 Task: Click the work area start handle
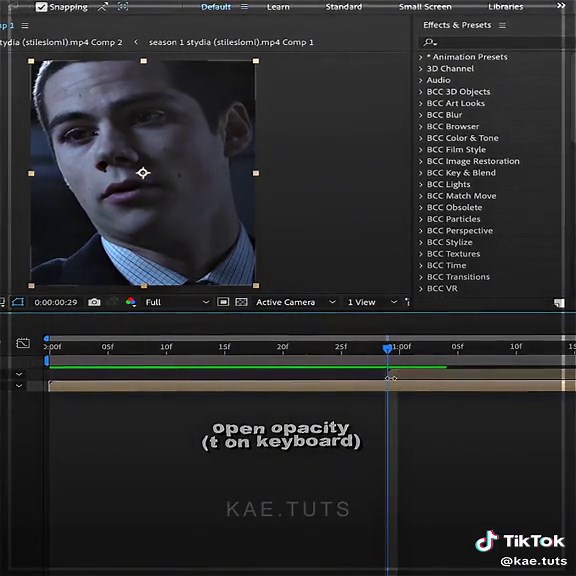pos(47,361)
